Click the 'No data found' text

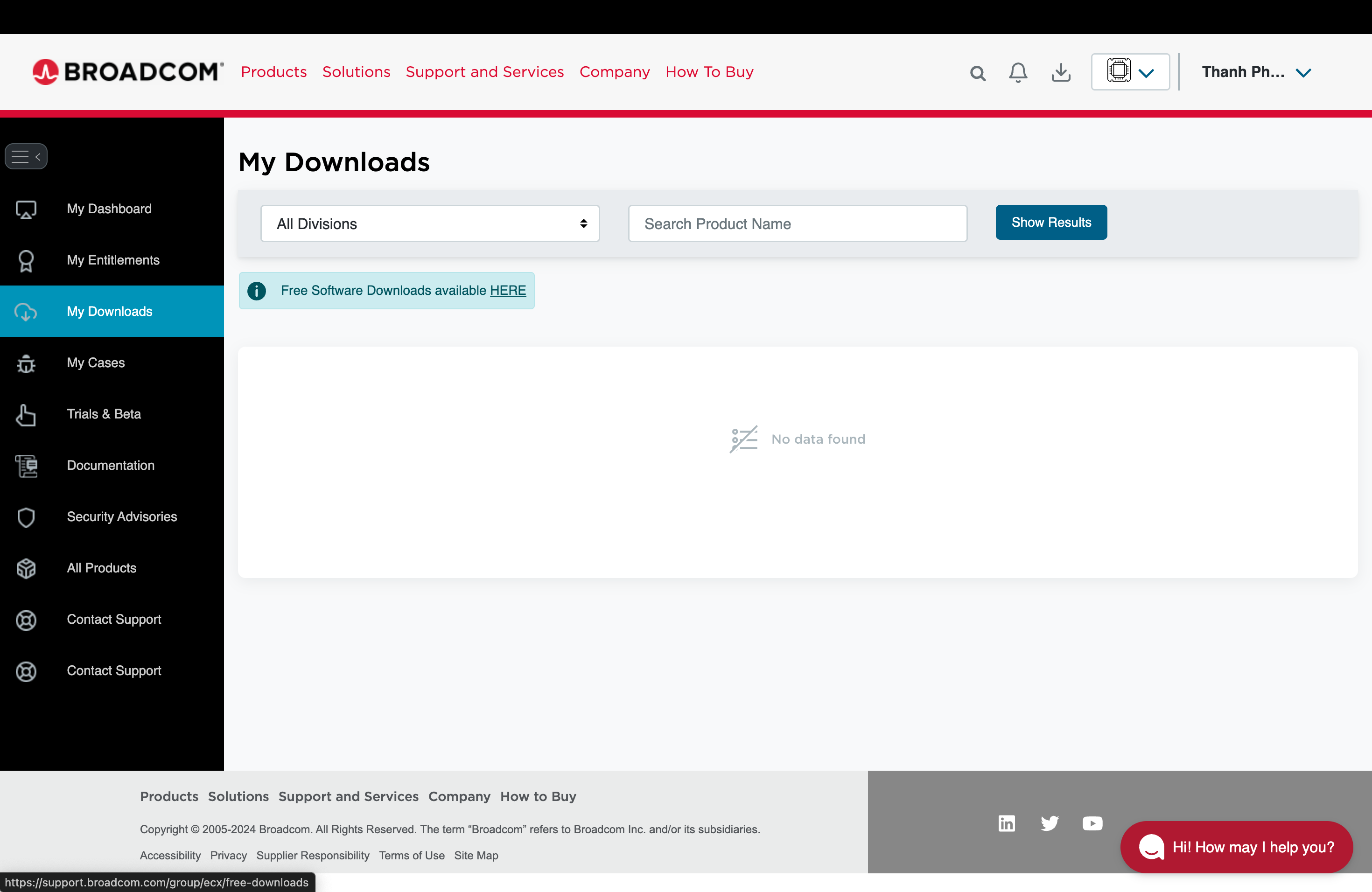819,439
